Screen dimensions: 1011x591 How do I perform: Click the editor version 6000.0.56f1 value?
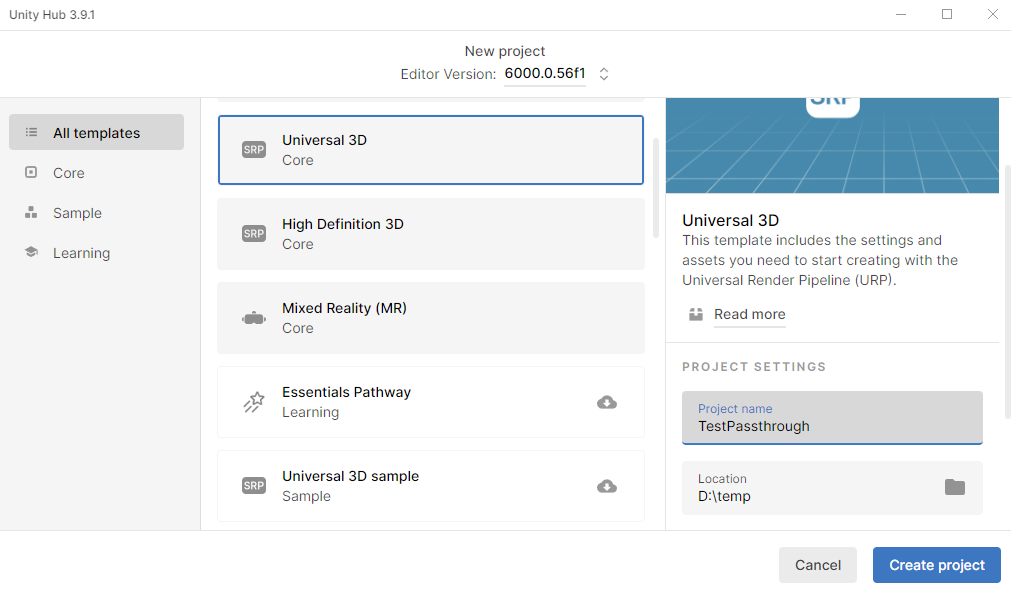click(x=545, y=73)
